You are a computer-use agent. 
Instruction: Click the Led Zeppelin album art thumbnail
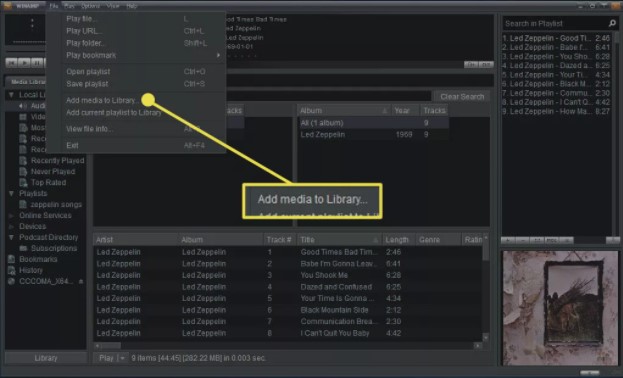(x=560, y=308)
